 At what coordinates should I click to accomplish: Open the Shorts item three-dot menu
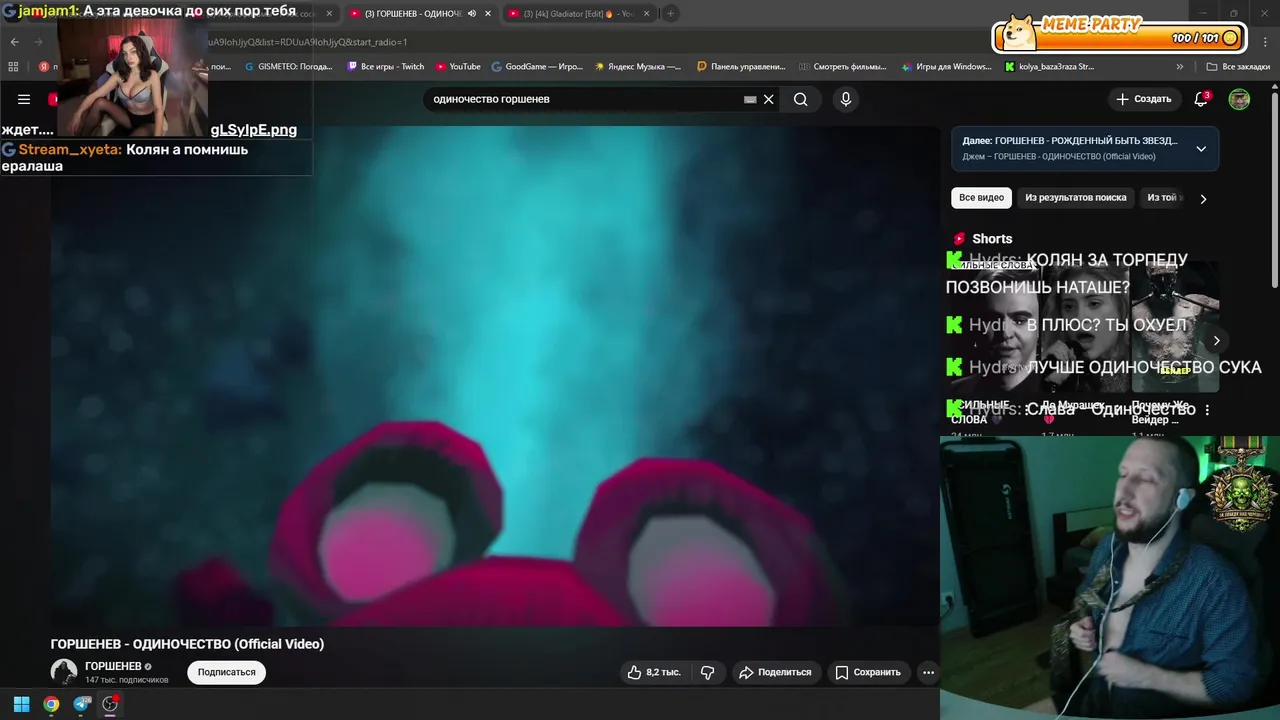(1207, 410)
